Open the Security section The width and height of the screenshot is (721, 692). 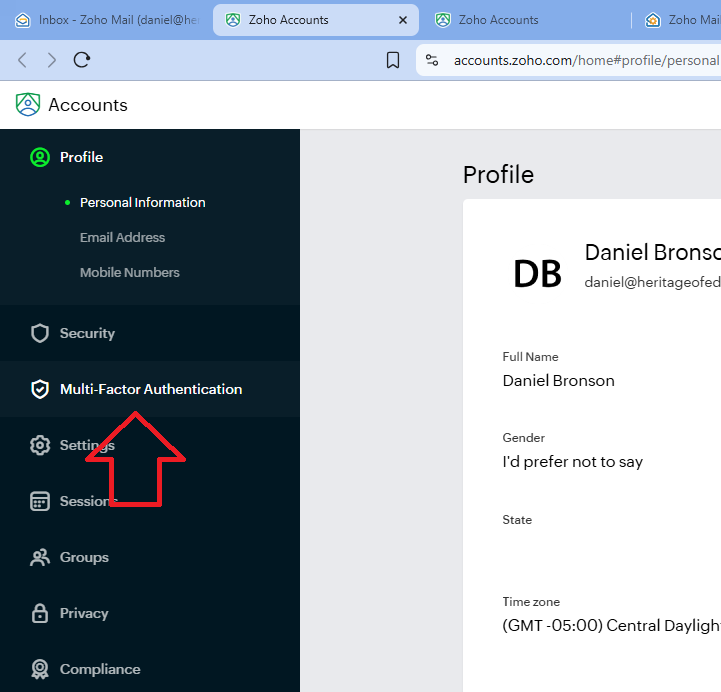click(87, 333)
